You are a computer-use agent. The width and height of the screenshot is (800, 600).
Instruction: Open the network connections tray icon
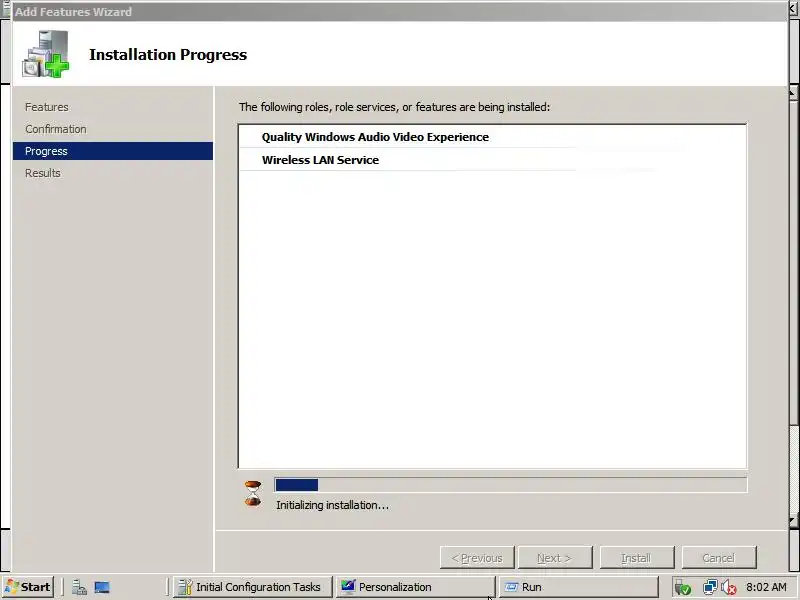[710, 587]
